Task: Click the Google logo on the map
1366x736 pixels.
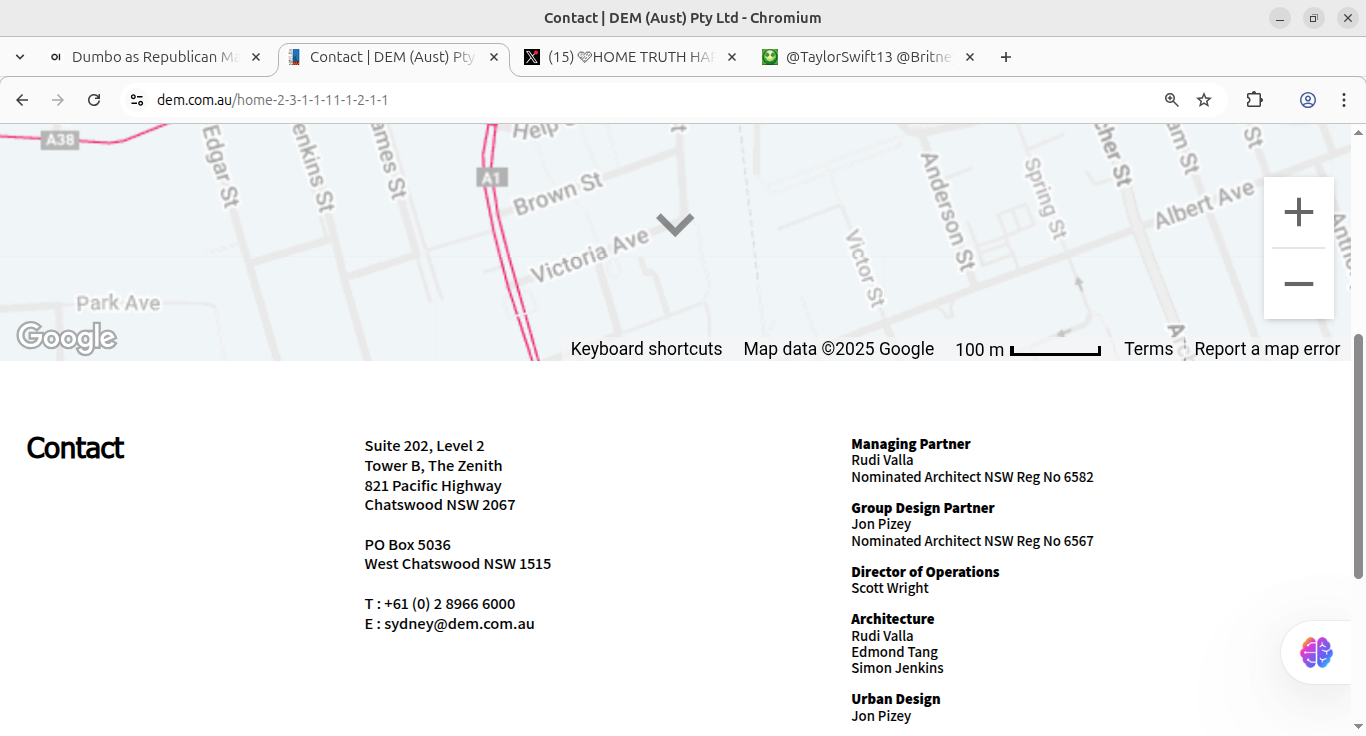Action: [x=67, y=338]
